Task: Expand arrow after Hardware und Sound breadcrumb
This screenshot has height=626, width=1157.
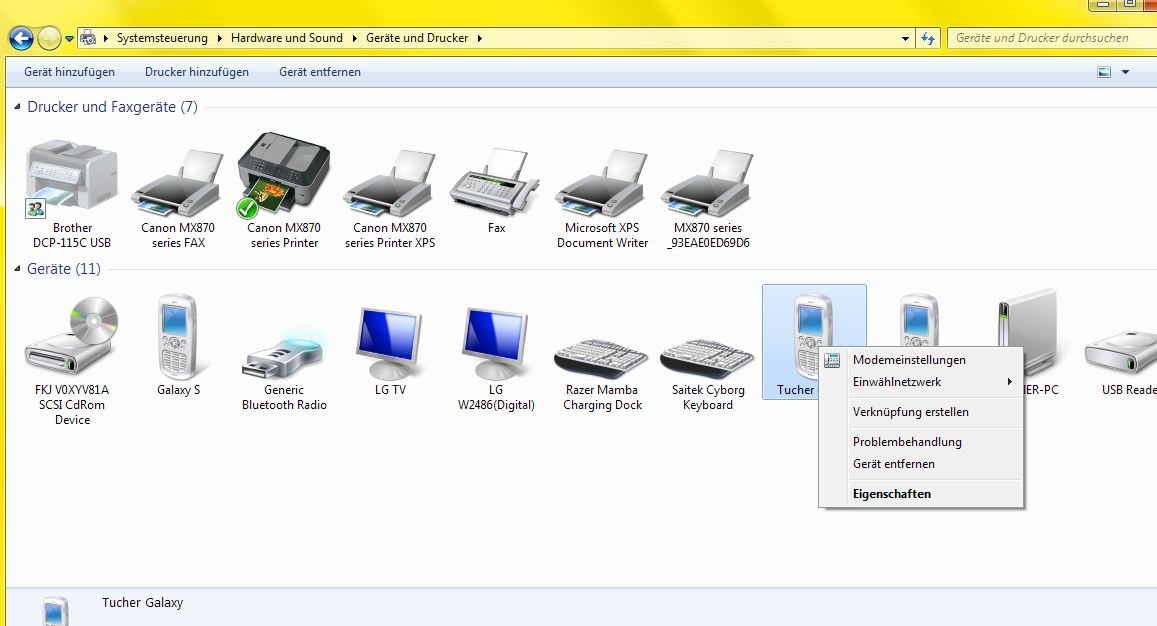Action: pos(354,38)
